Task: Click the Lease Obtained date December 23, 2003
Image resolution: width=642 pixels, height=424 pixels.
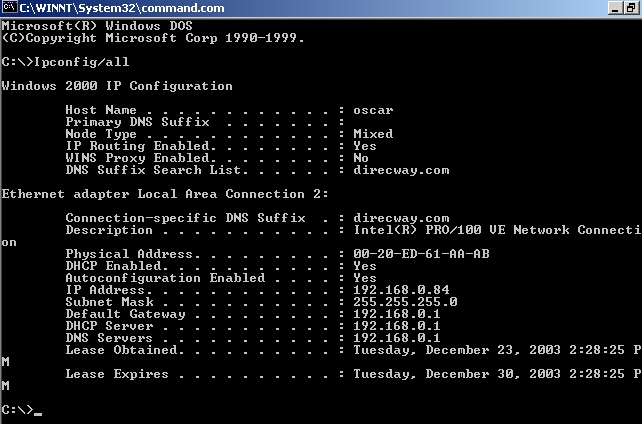Action: click(493, 350)
